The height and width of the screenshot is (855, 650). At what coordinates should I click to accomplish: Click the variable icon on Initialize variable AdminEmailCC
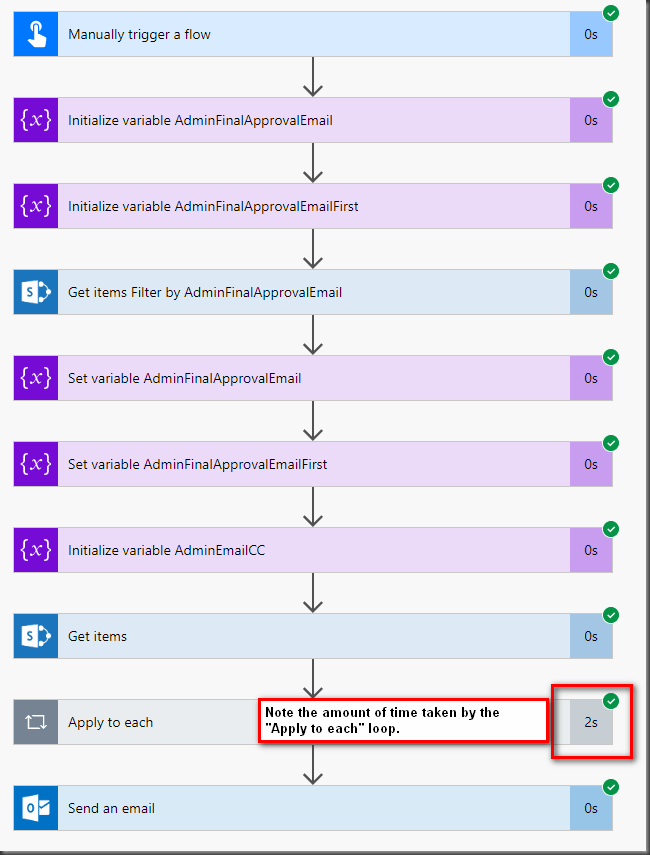pos(36,551)
